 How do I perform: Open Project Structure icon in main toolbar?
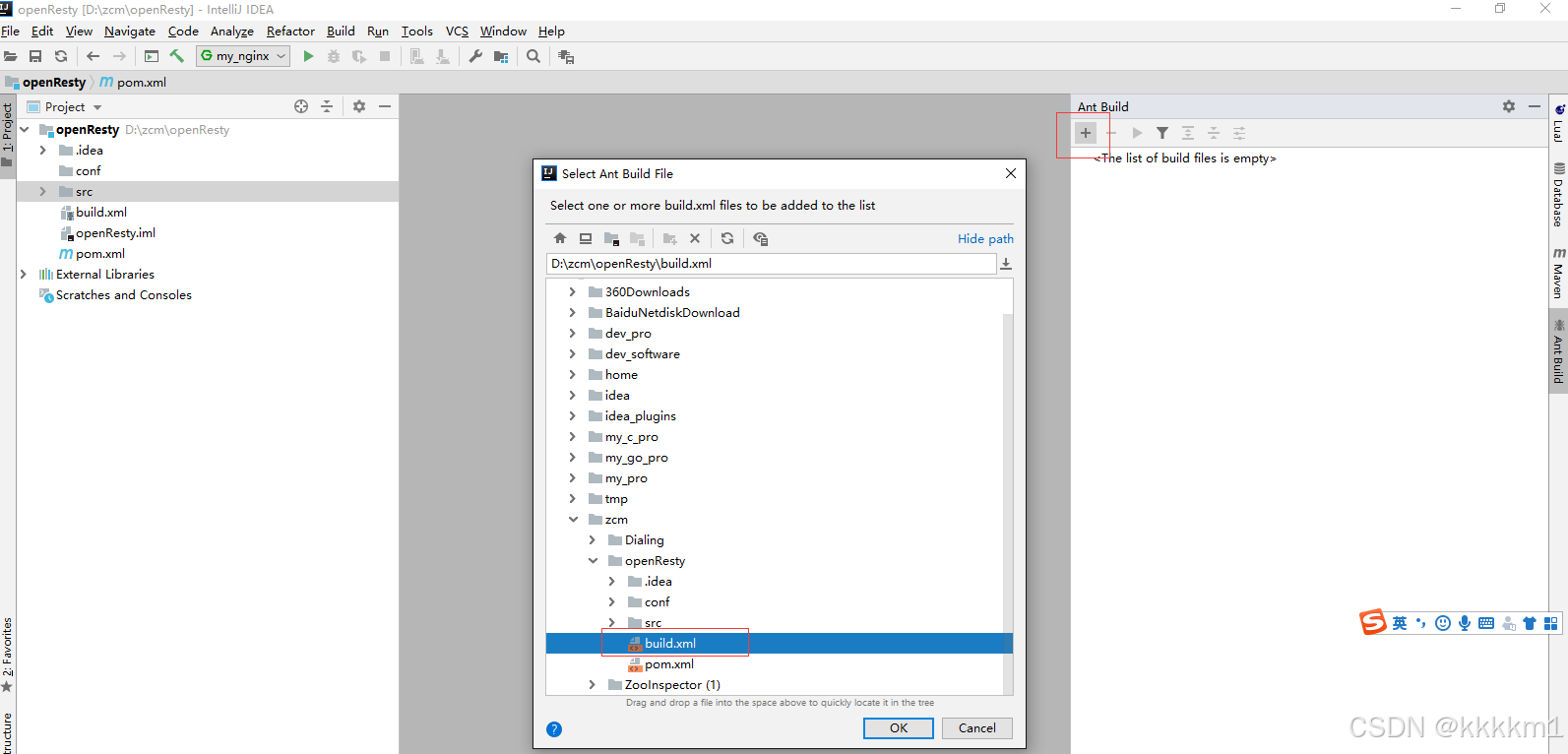pyautogui.click(x=501, y=56)
